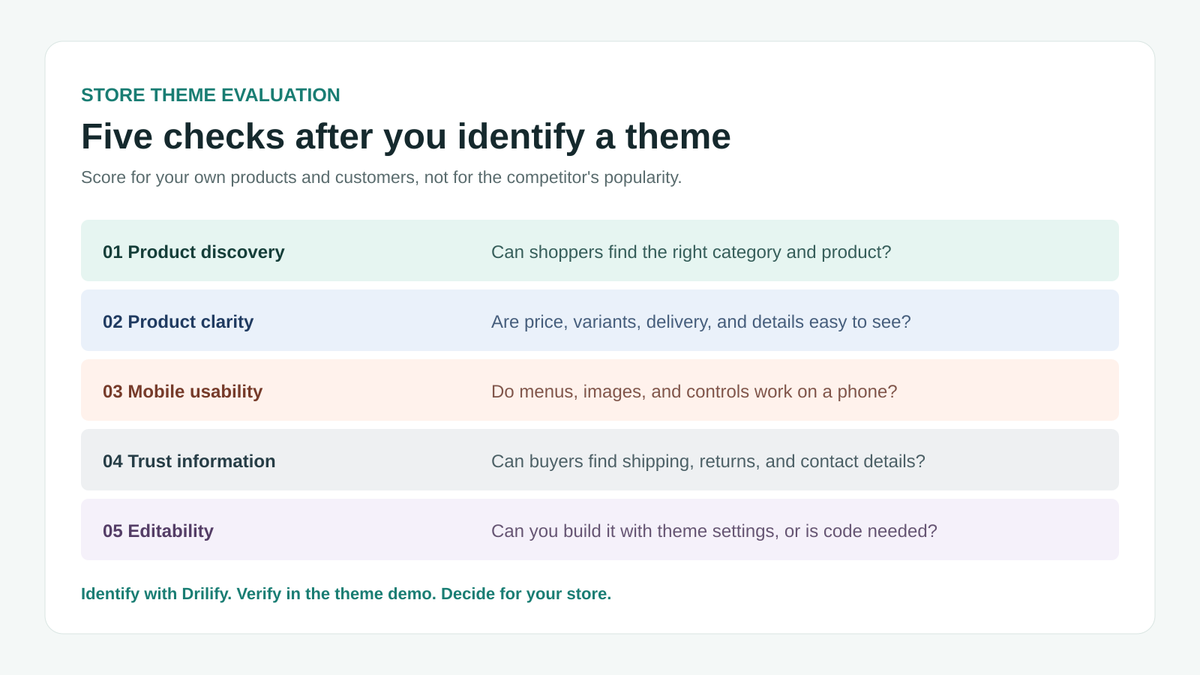Click the footer line 'Identify with Drilify. Verify in the theme demo.'
Viewport: 1200px width, 675px height.
point(346,593)
